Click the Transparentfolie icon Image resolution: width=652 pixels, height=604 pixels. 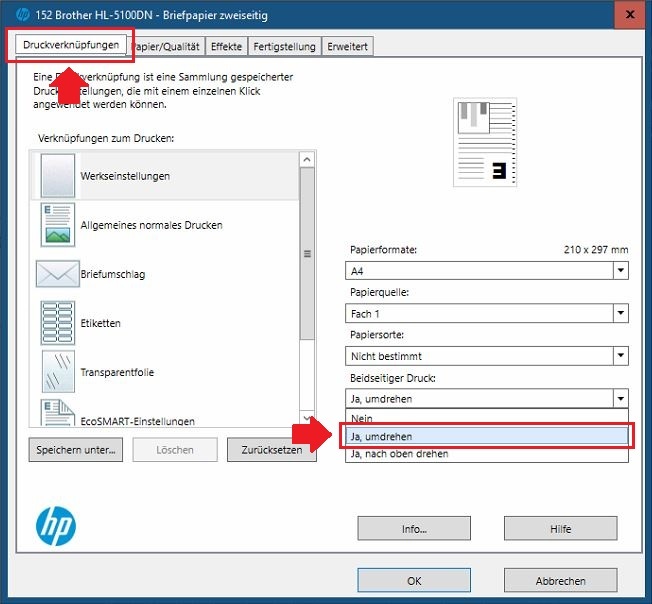(x=58, y=371)
